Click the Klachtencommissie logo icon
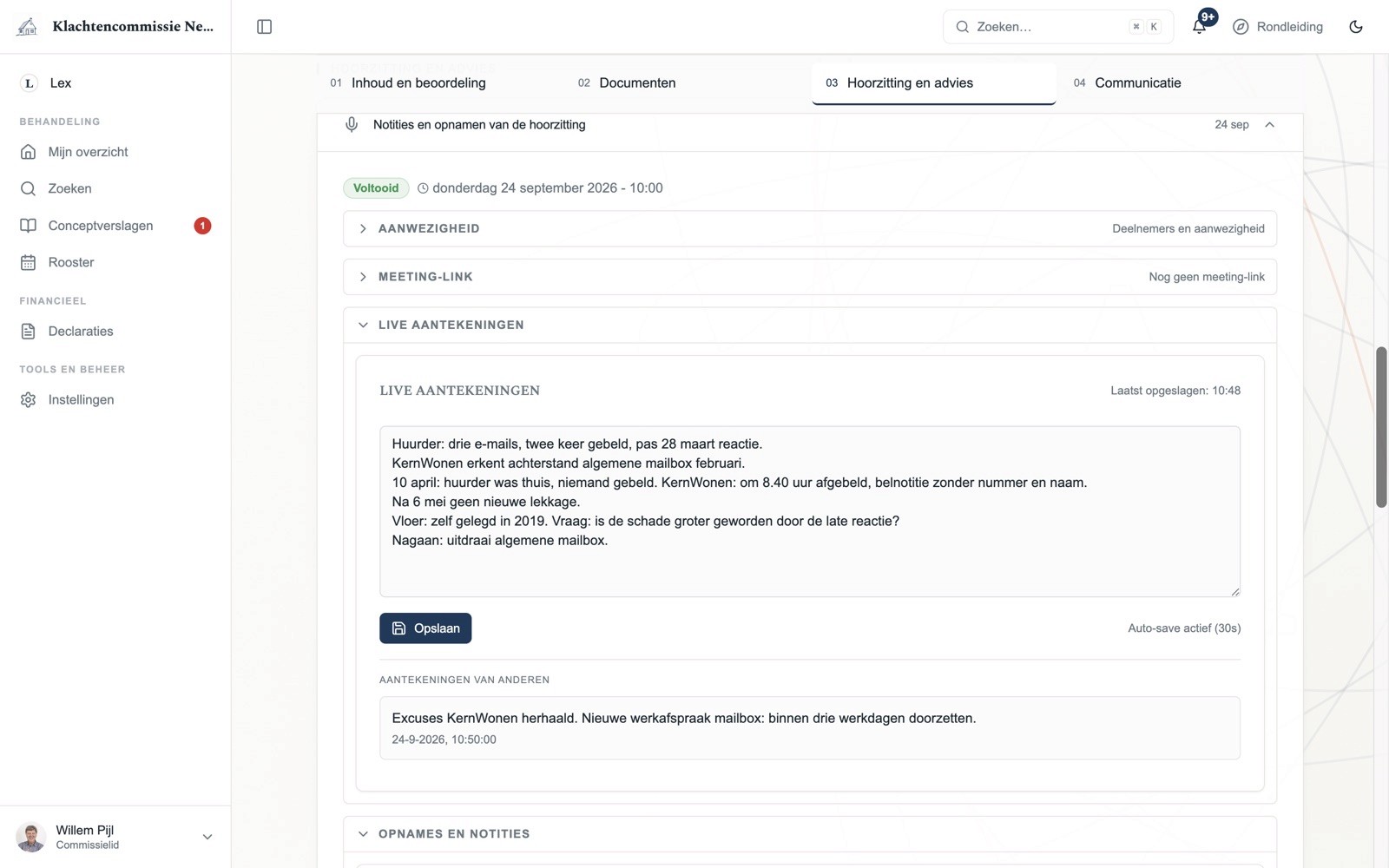 (x=28, y=27)
